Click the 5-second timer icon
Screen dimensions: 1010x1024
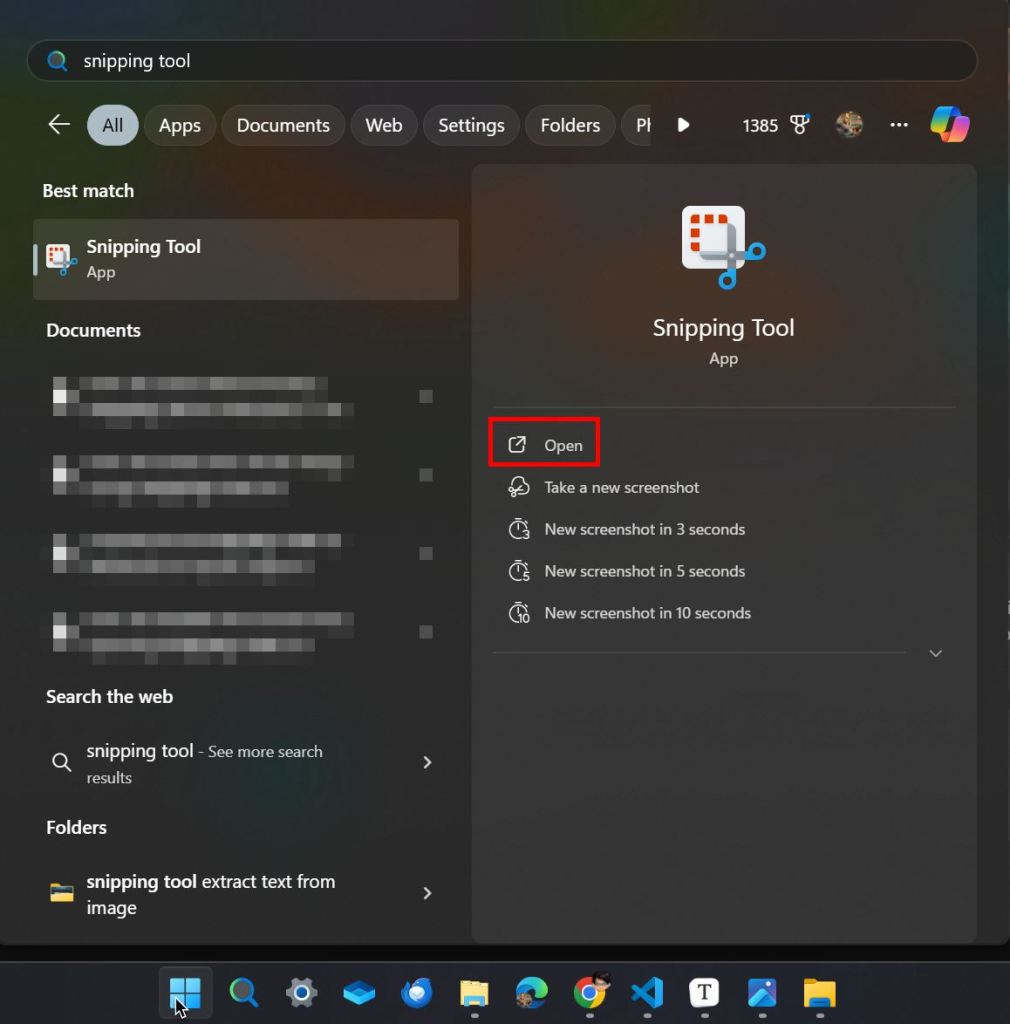point(519,571)
